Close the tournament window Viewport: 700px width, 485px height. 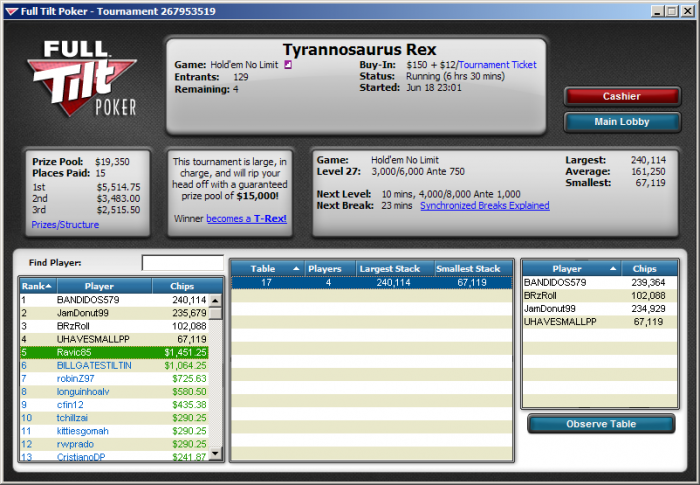coord(688,11)
